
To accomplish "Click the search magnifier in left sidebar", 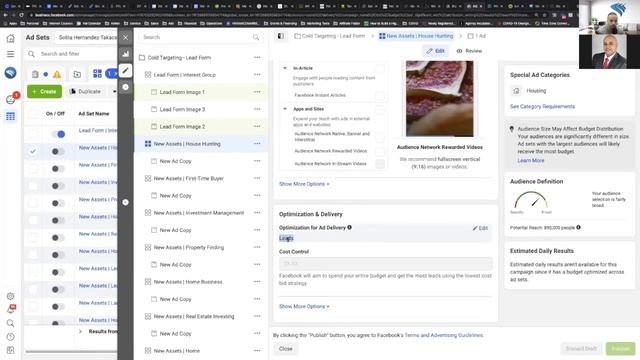I will (11, 323).
